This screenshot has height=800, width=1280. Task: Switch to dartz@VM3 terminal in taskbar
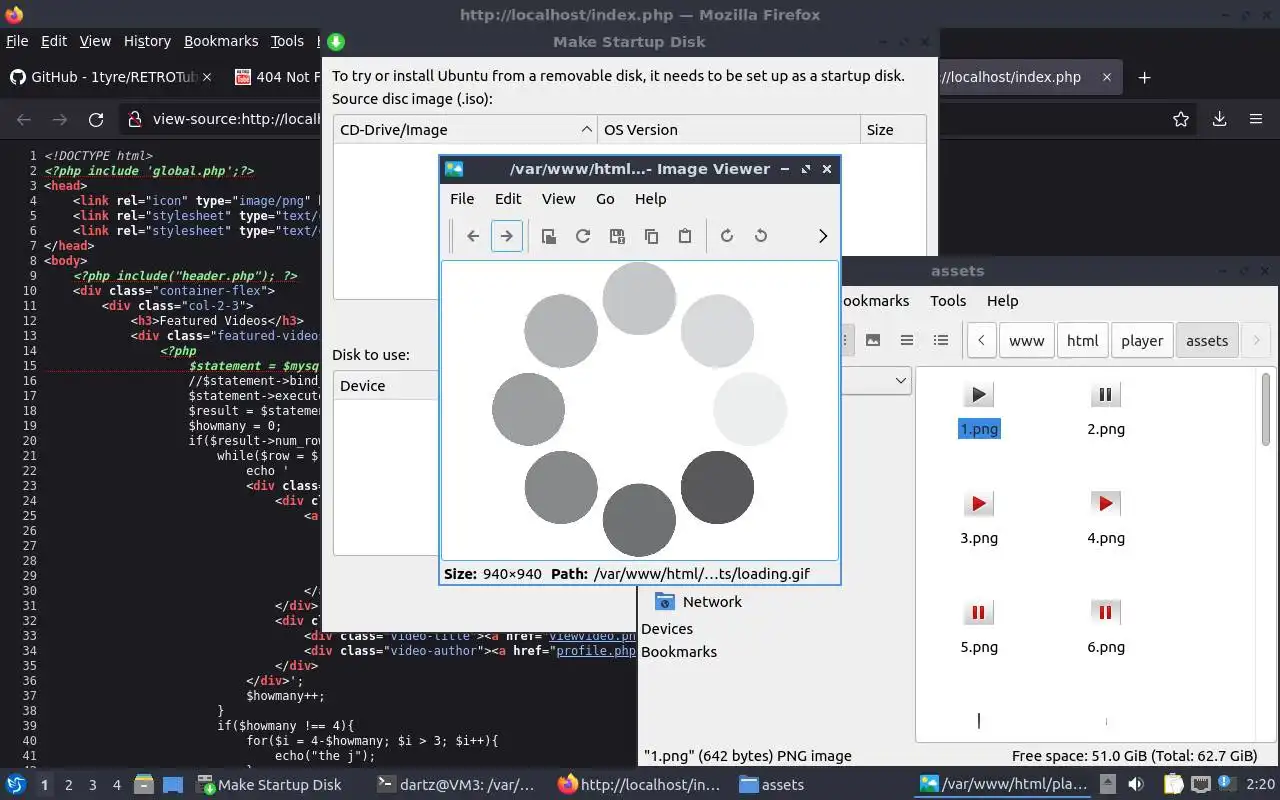[456, 785]
